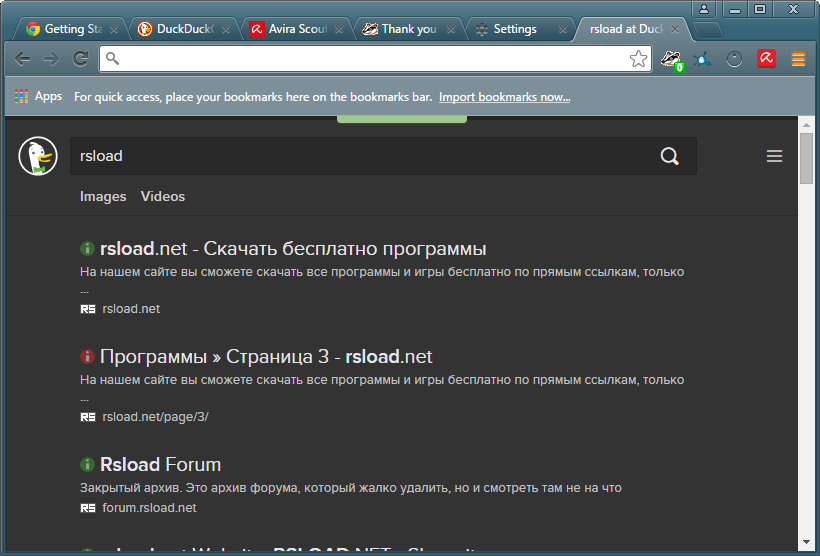The width and height of the screenshot is (820, 556).
Task: Click the RS favicon next to rsload.net/page/3/
Action: (88, 417)
